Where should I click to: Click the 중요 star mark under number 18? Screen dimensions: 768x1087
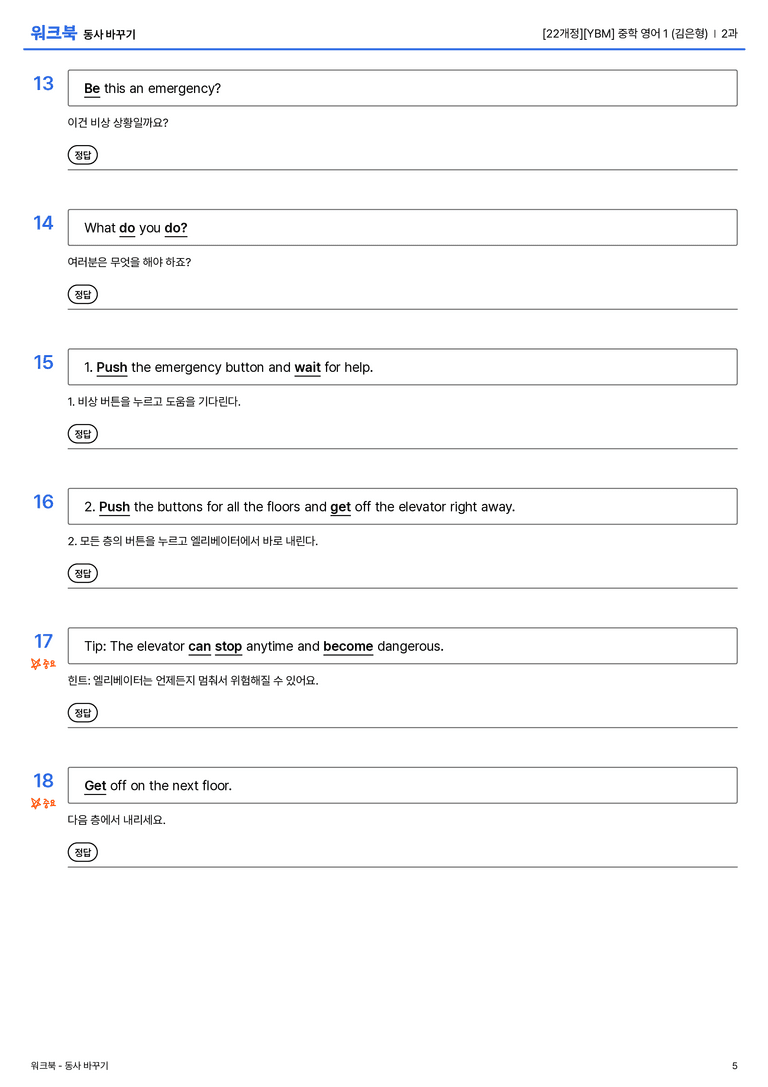(x=43, y=803)
